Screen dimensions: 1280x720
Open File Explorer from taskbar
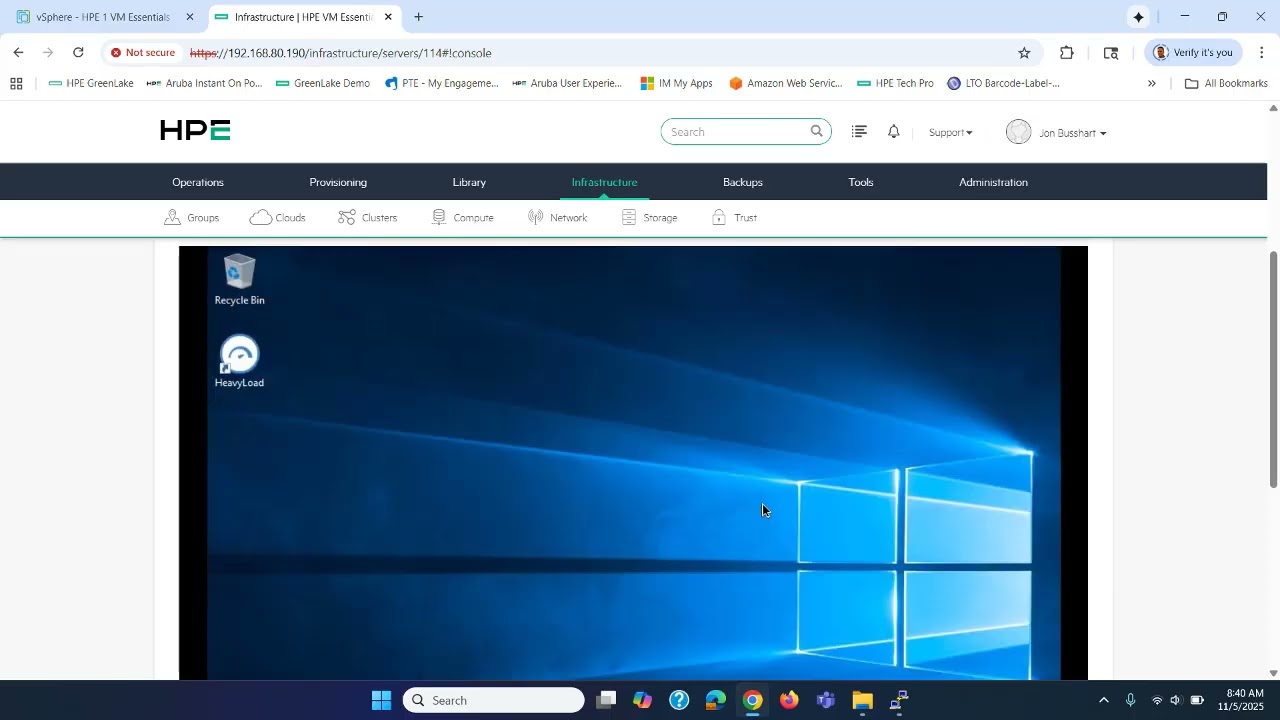click(862, 700)
